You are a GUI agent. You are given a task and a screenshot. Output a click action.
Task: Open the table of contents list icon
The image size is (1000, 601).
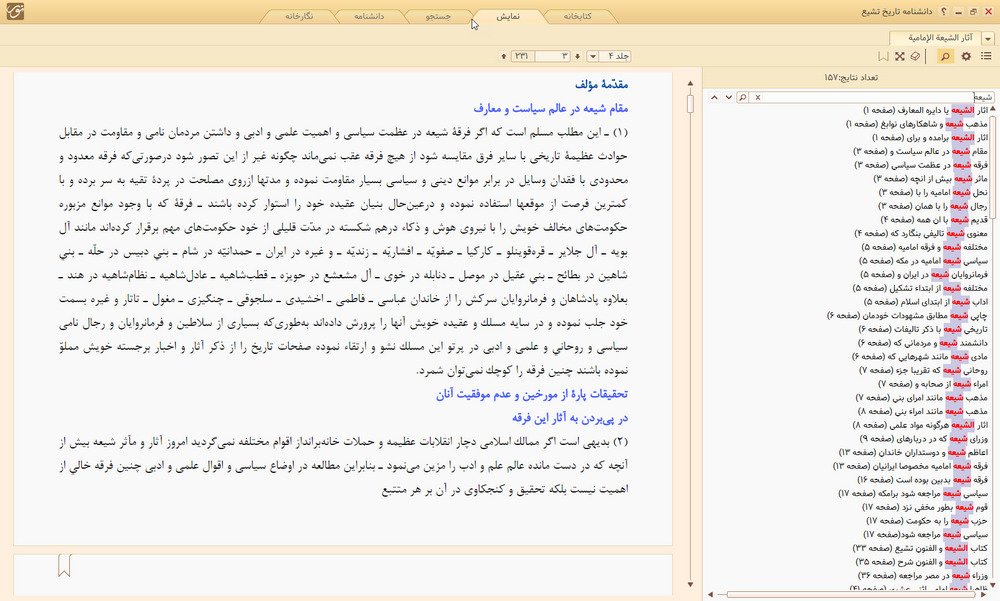point(986,56)
